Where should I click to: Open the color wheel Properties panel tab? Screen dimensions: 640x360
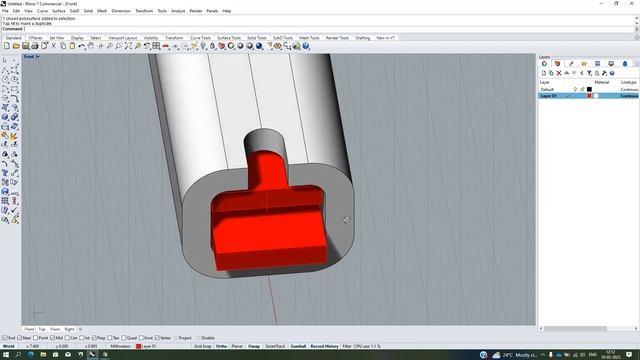coord(544,64)
